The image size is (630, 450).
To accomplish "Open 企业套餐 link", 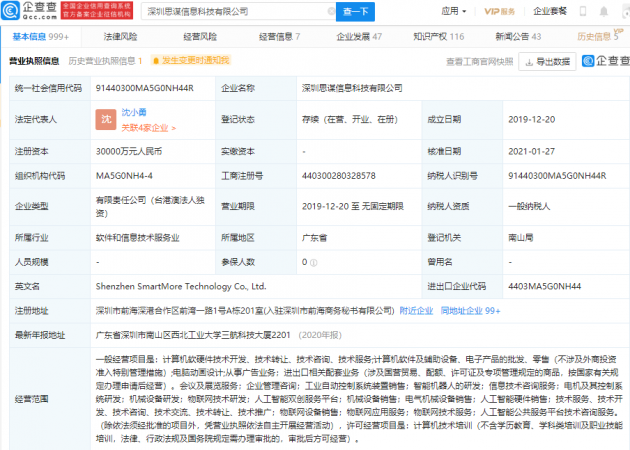I will point(550,11).
